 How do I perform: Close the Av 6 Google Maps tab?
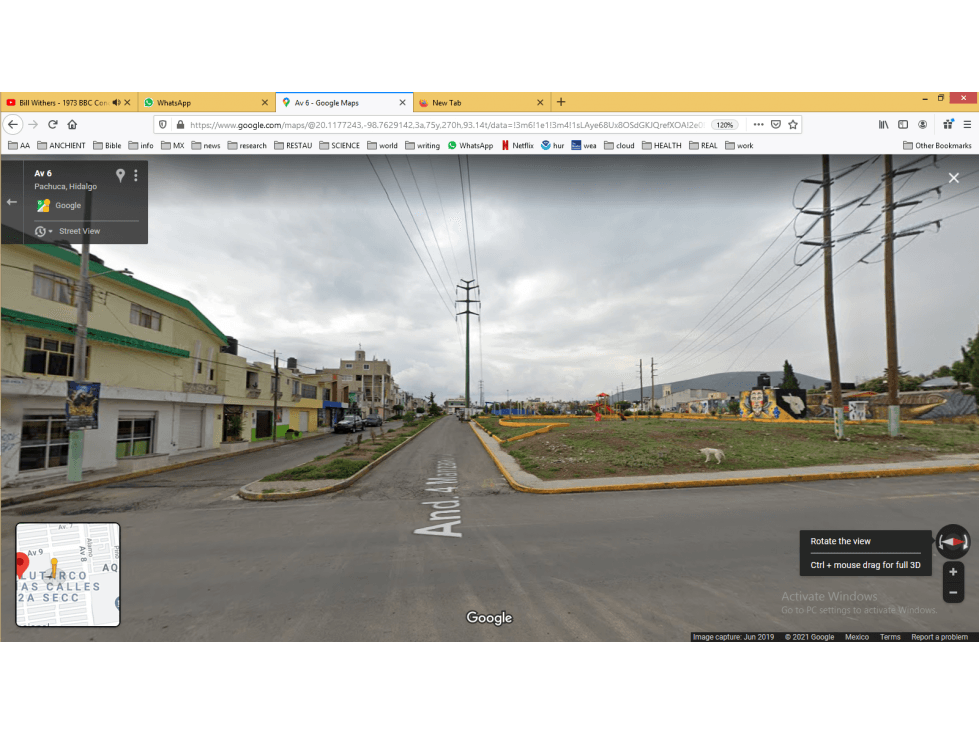coord(402,102)
